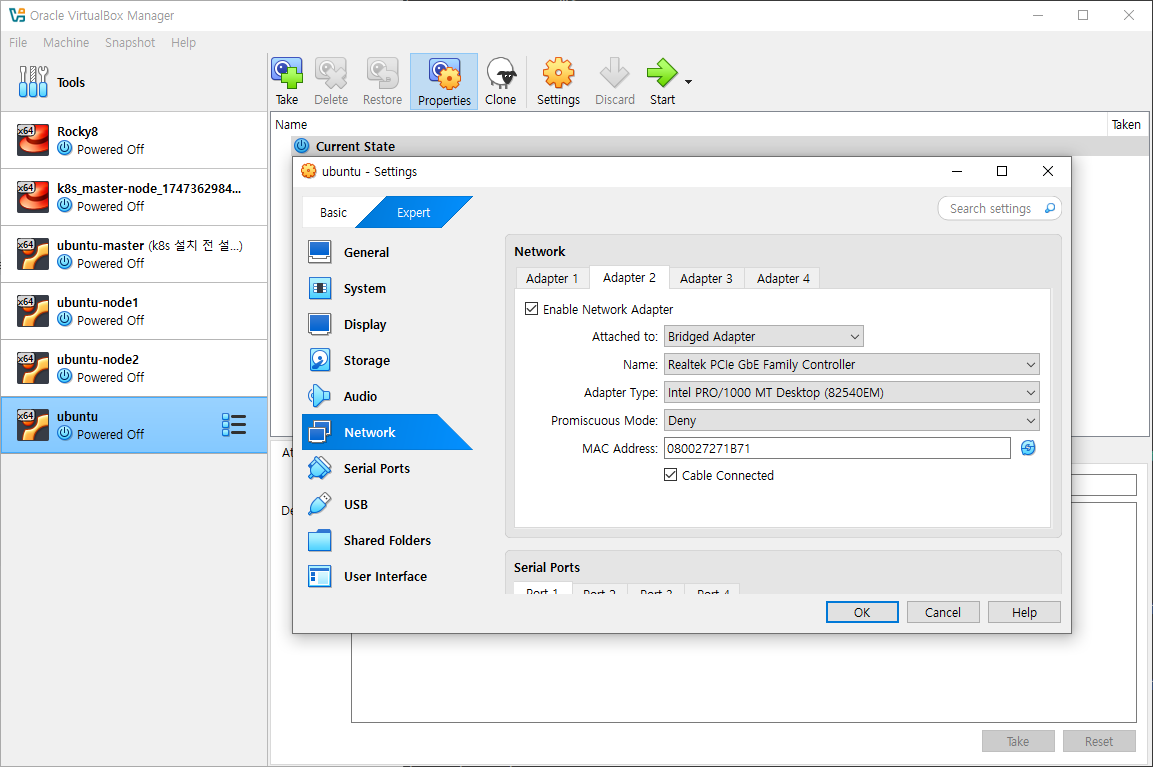Switch to the Adapter 3 tab
1153x767 pixels.
tap(706, 278)
